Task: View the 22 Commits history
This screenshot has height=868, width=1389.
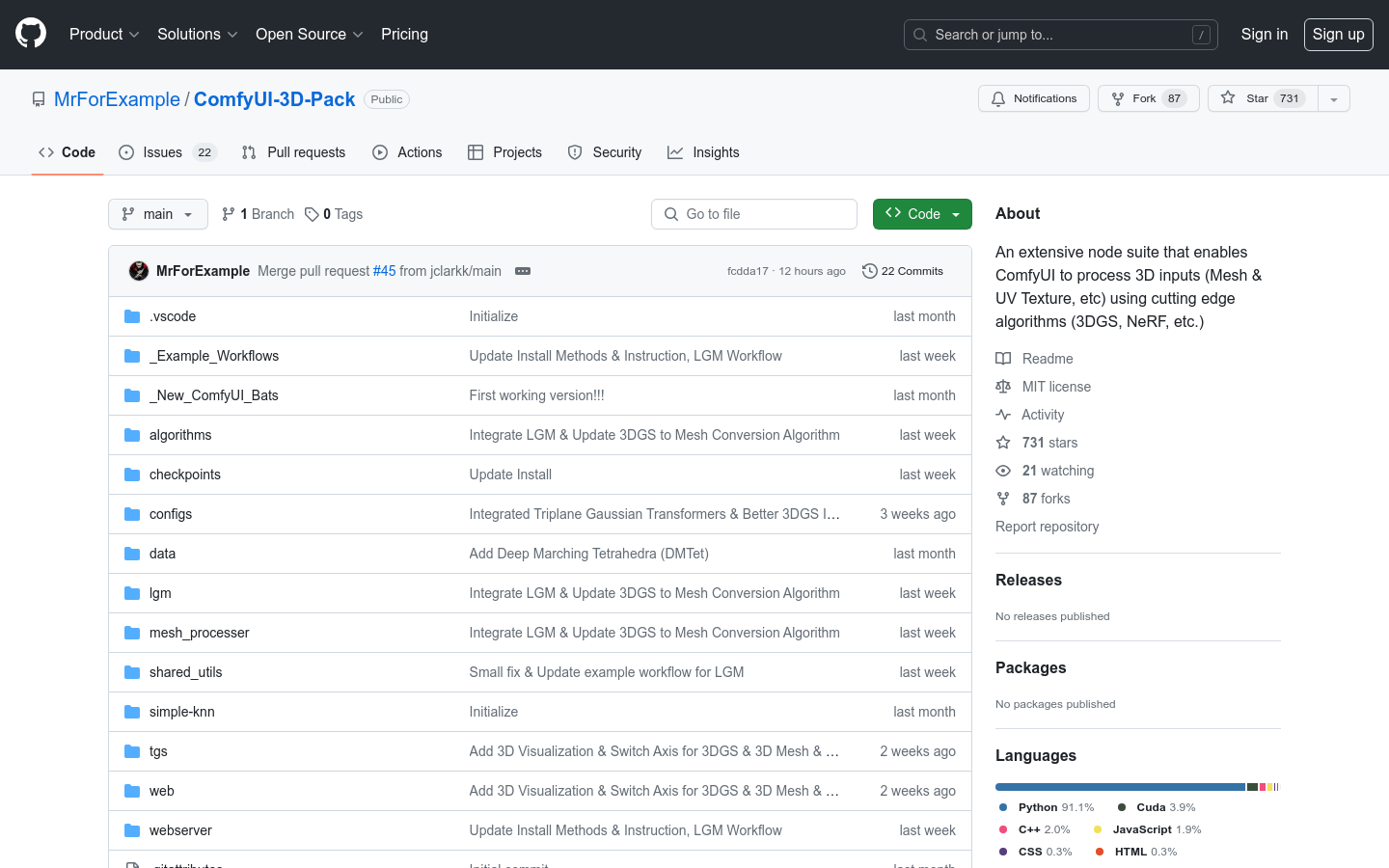Action: 903,271
